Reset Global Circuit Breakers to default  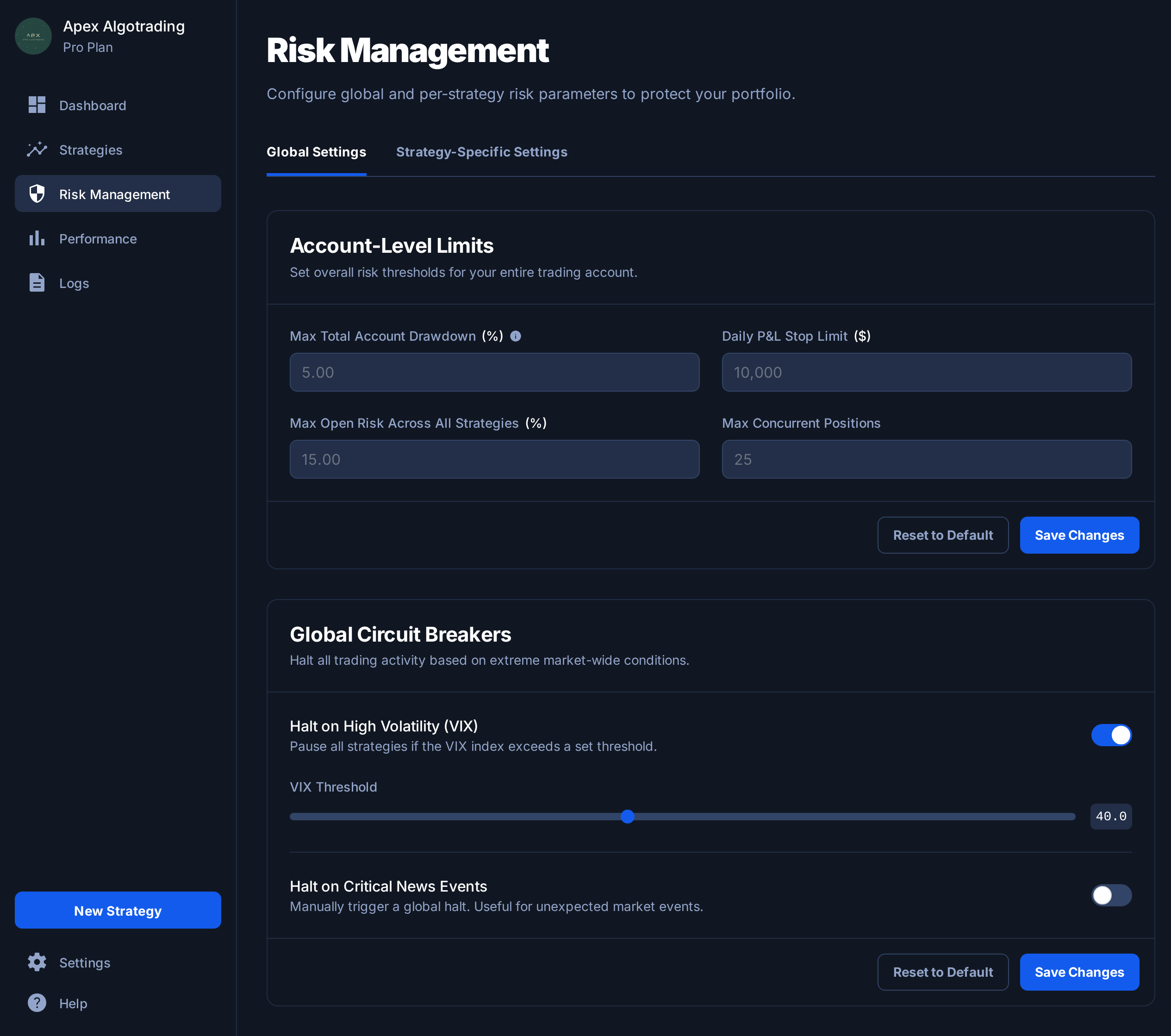coord(942,972)
